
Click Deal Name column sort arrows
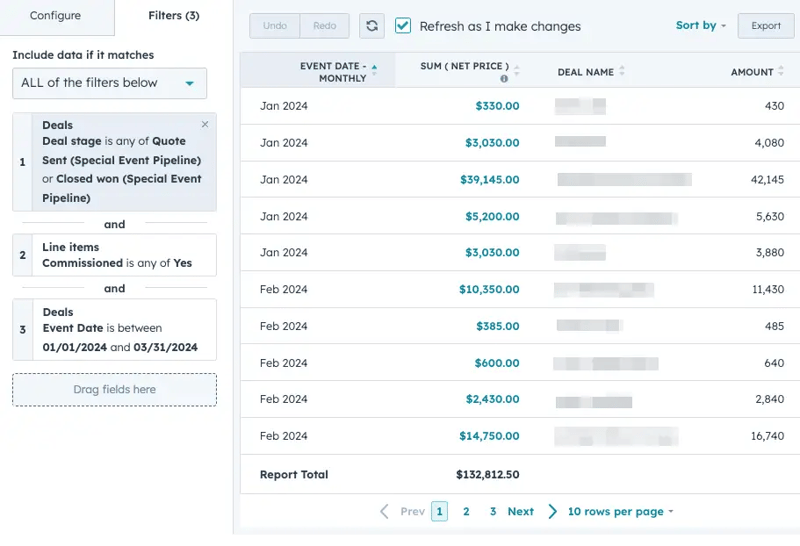[621, 71]
